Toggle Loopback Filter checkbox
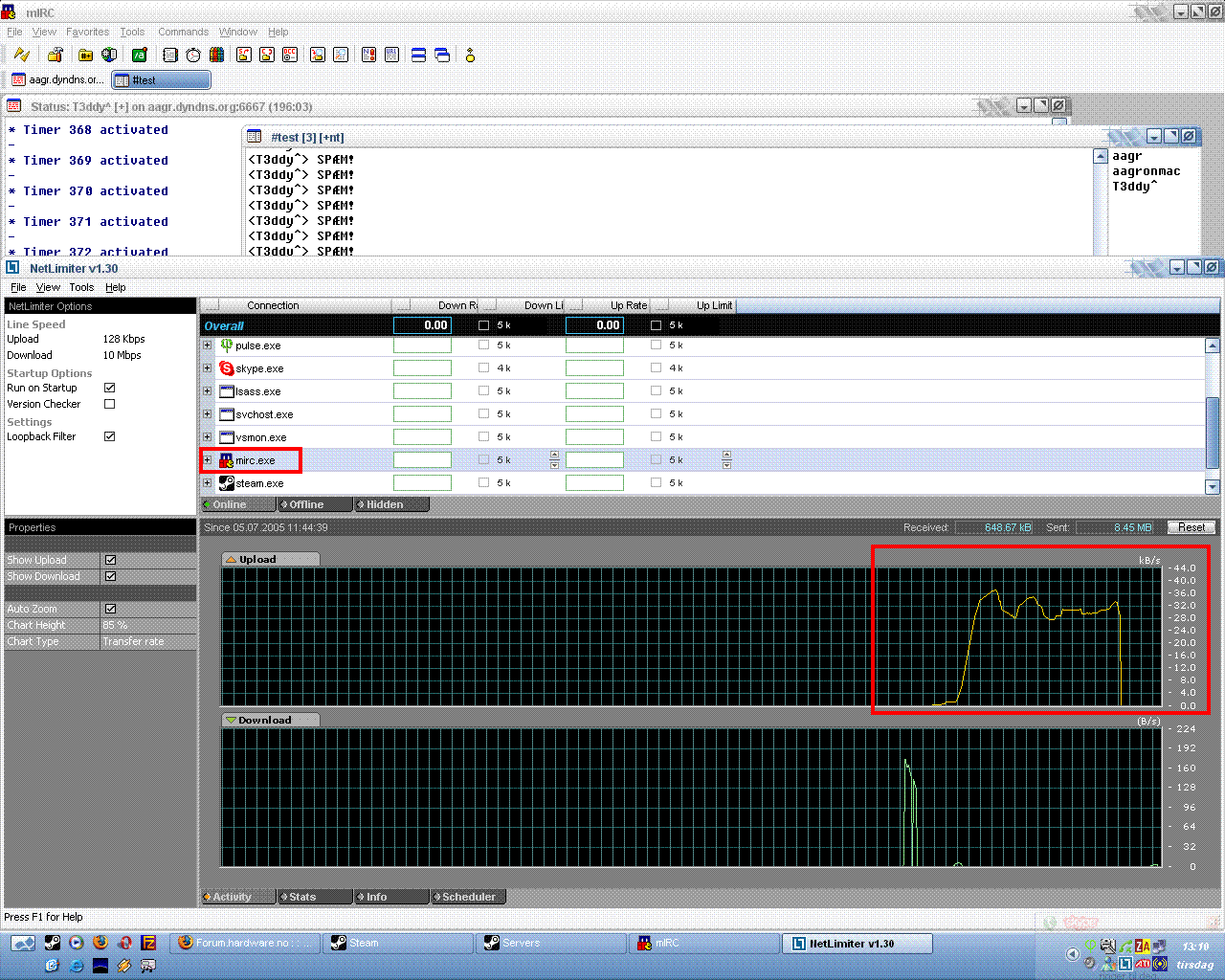The height and width of the screenshot is (980, 1225). tap(110, 436)
